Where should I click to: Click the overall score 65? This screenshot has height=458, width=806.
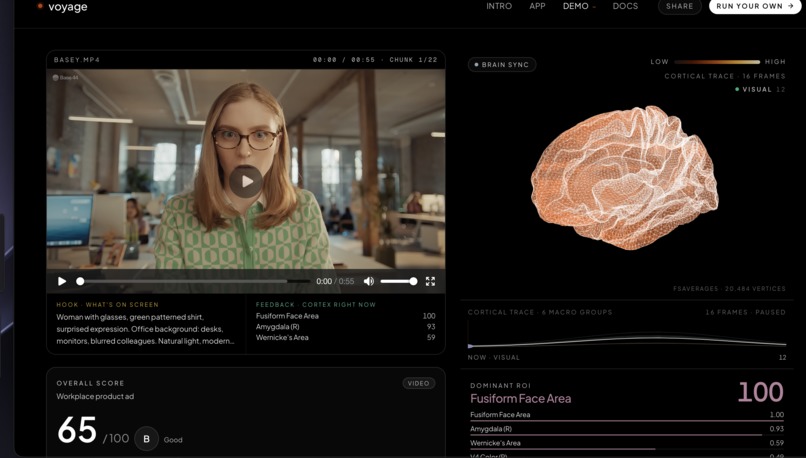tap(77, 430)
